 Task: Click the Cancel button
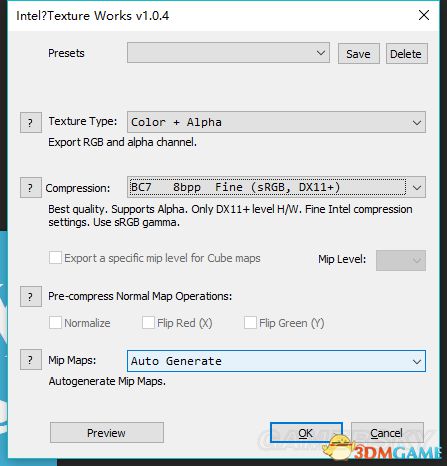point(387,433)
